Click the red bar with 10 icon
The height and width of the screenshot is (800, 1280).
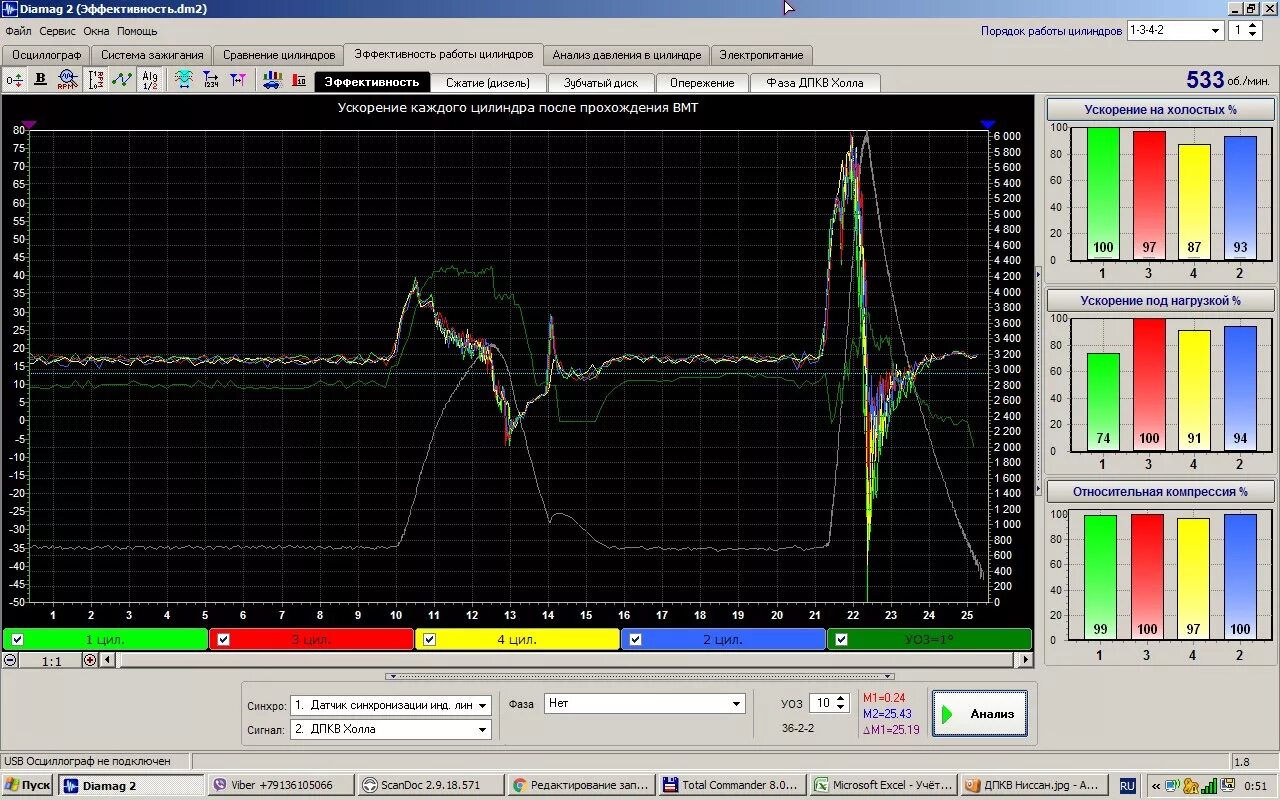coord(299,80)
